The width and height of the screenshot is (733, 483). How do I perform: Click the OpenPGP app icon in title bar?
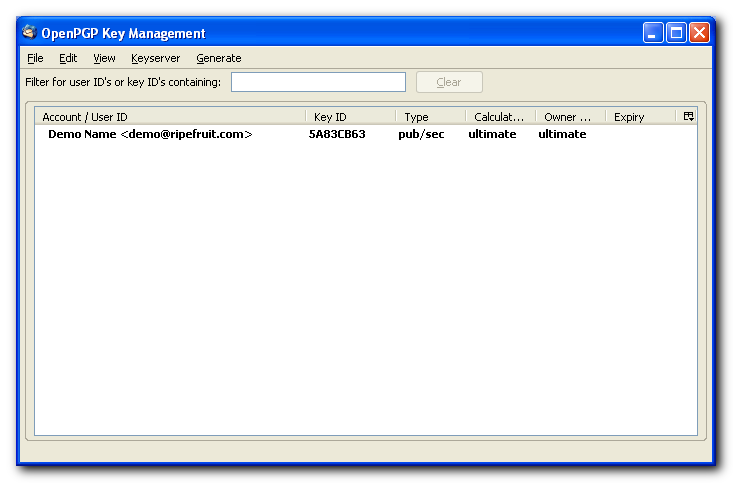[x=29, y=33]
